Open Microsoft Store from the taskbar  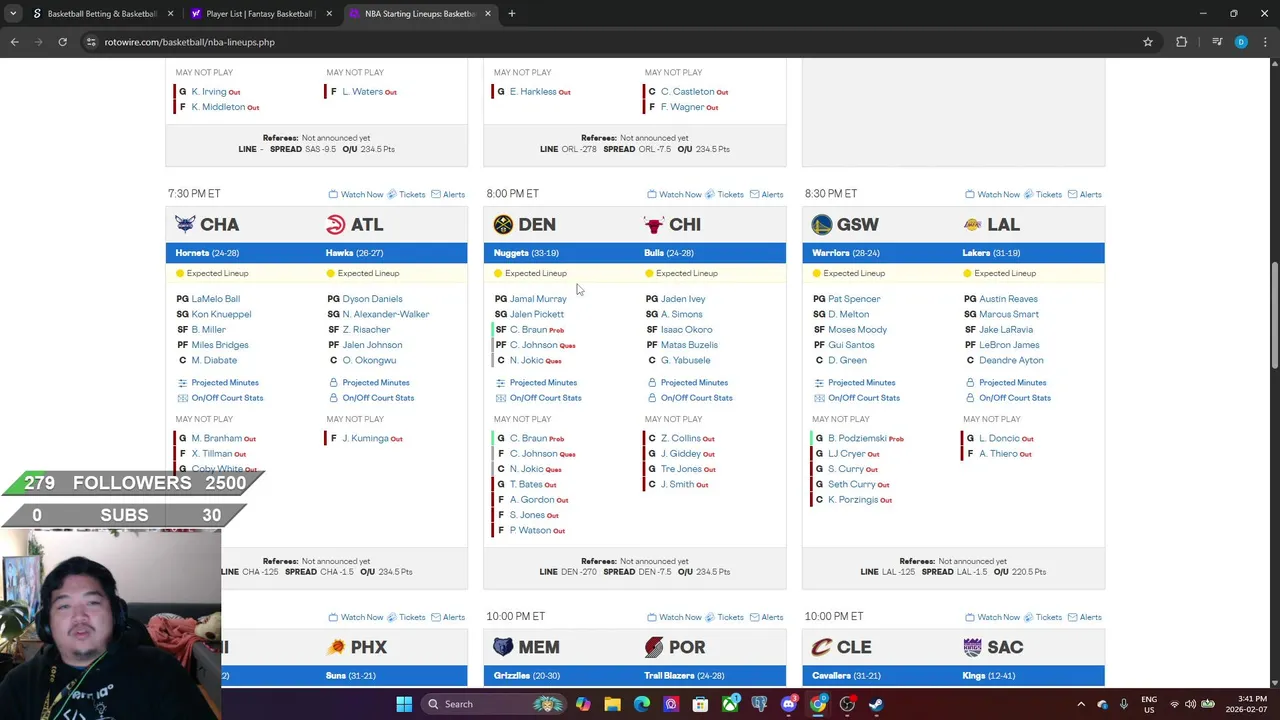[700, 704]
